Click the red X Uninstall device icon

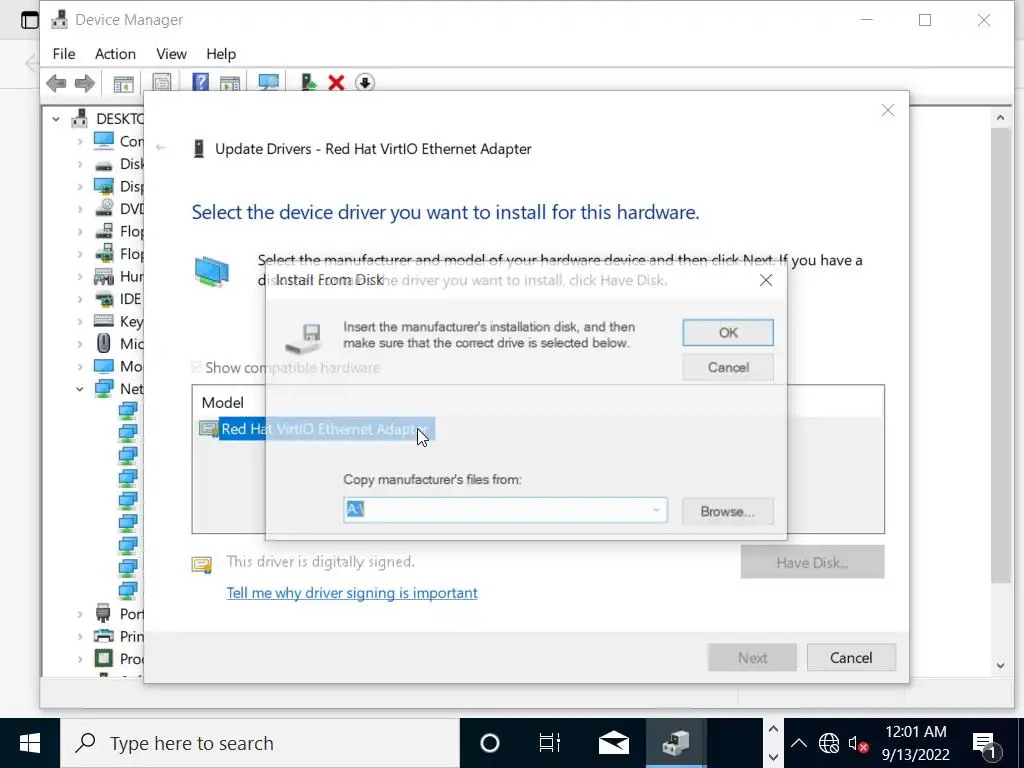click(336, 83)
